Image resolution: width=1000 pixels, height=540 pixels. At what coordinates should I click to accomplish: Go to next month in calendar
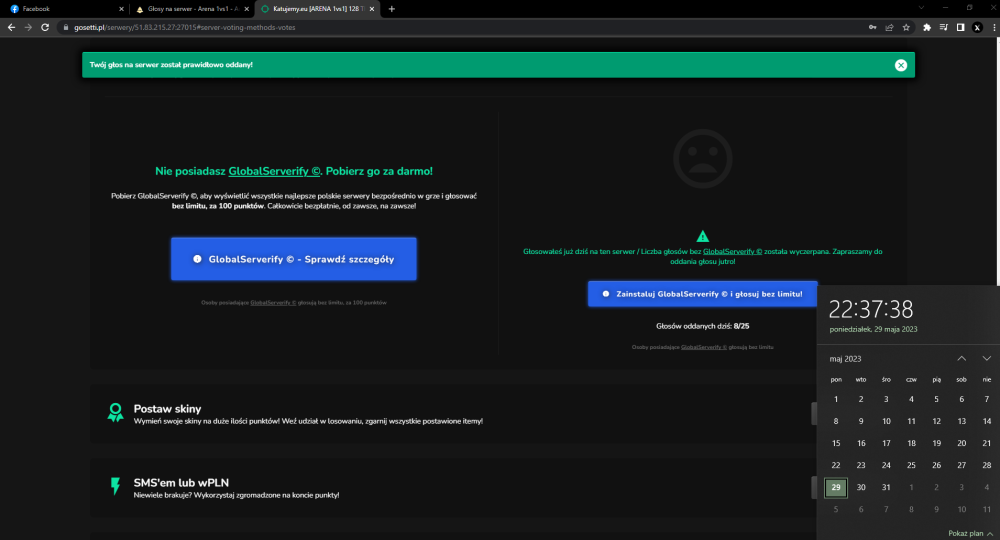(x=987, y=358)
